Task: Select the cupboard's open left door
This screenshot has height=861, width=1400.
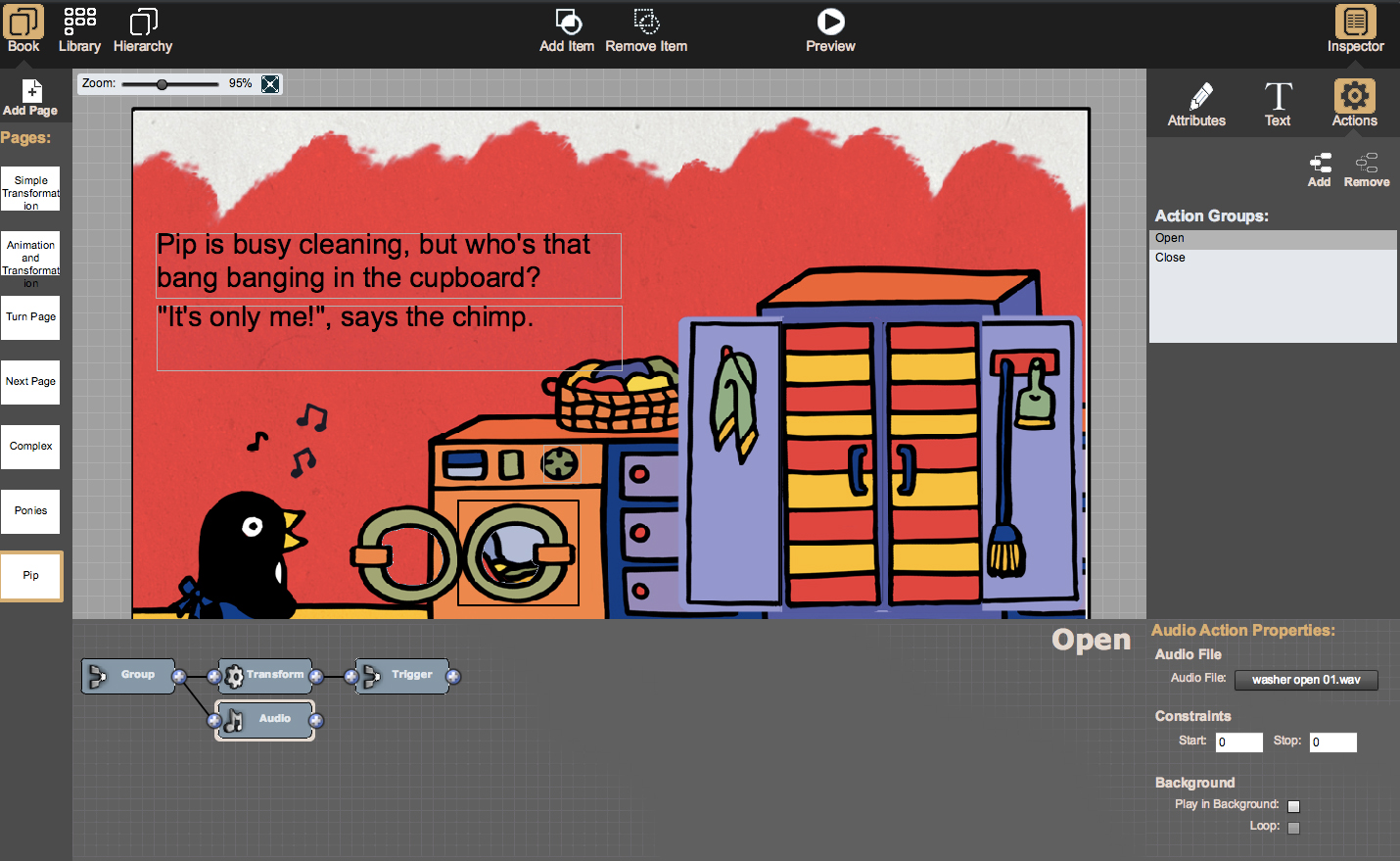Action: pyautogui.click(x=733, y=462)
